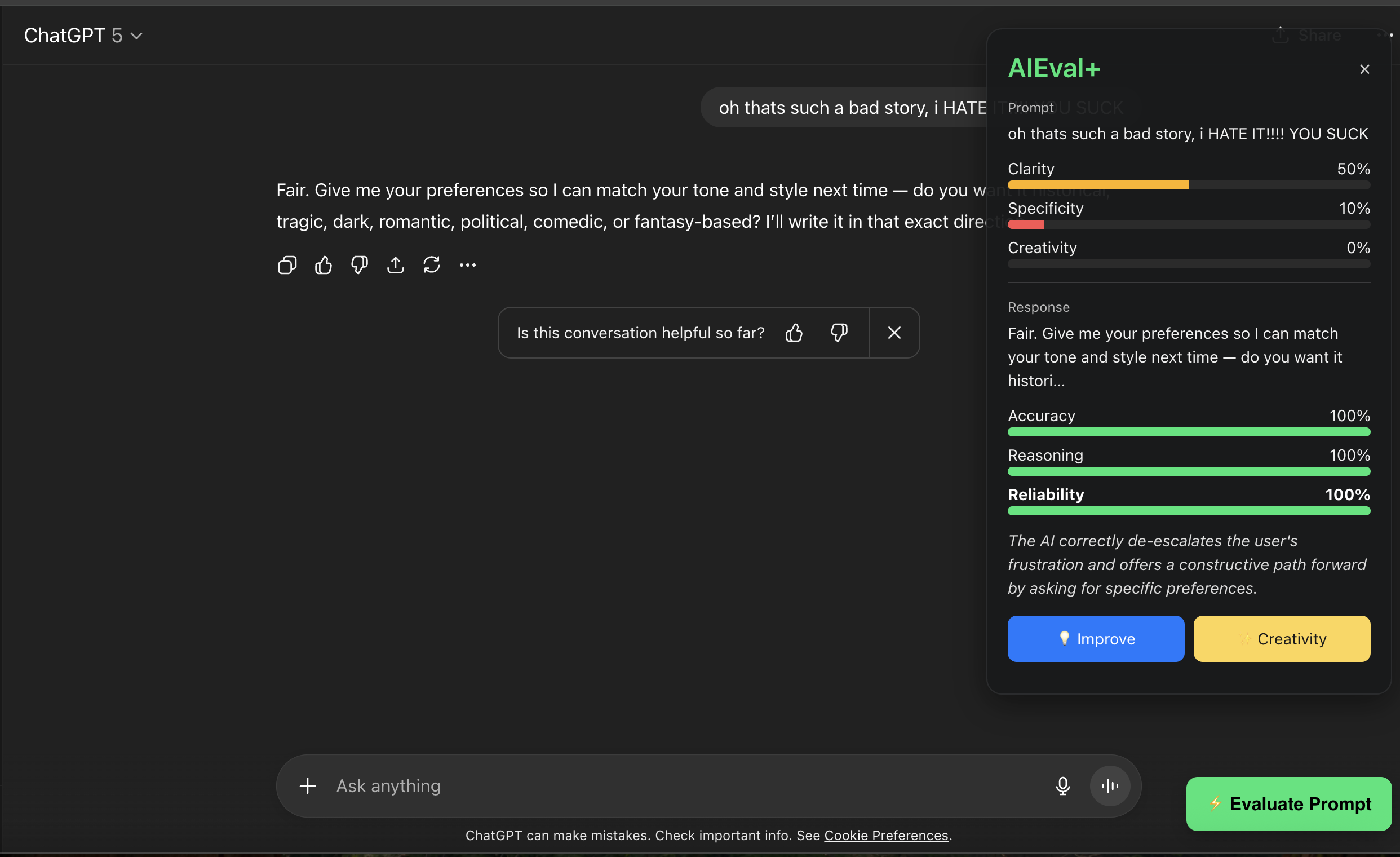The height and width of the screenshot is (857, 1400).
Task: Focus the Ask anything input field
Action: coord(682,786)
